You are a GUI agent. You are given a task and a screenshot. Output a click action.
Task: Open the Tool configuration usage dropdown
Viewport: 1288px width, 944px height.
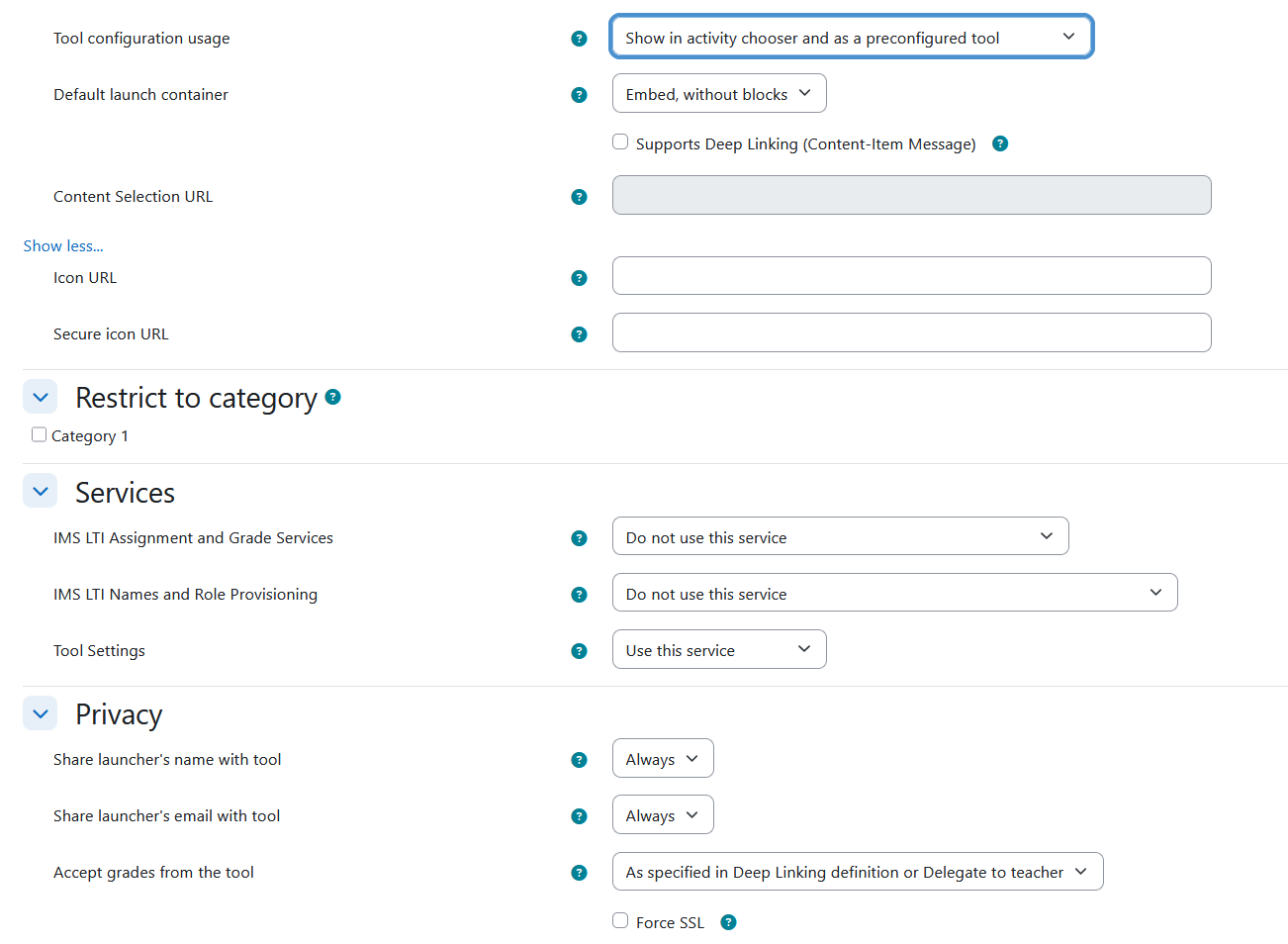pos(851,38)
